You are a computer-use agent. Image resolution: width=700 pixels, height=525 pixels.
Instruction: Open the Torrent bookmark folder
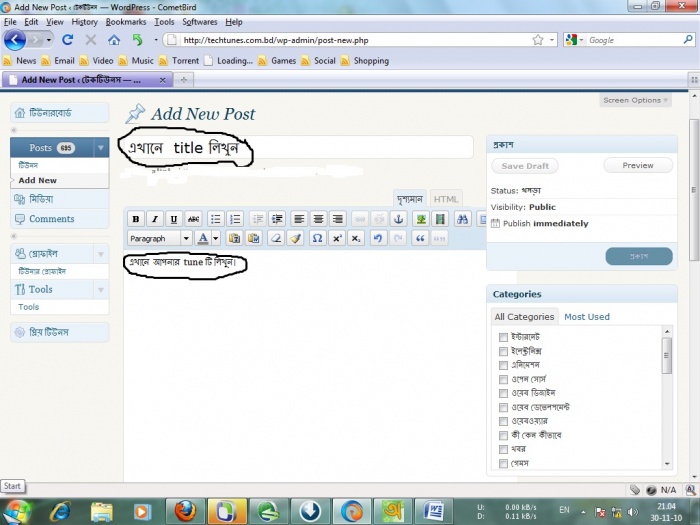pyautogui.click(x=179, y=61)
